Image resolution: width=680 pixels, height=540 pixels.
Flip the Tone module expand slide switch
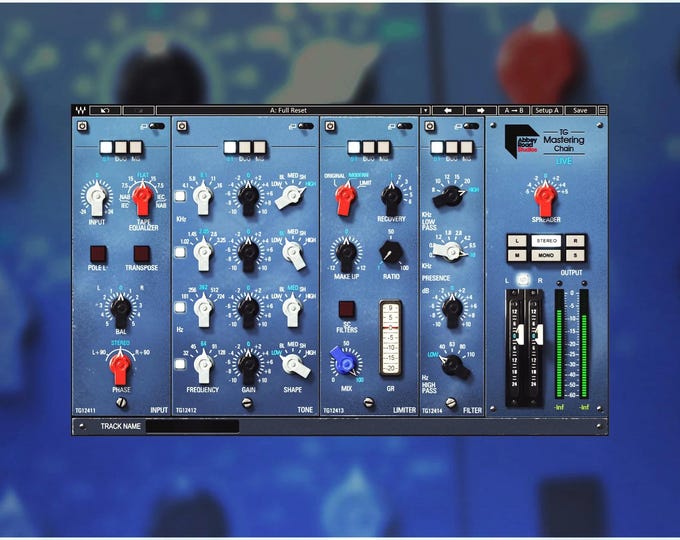[305, 126]
